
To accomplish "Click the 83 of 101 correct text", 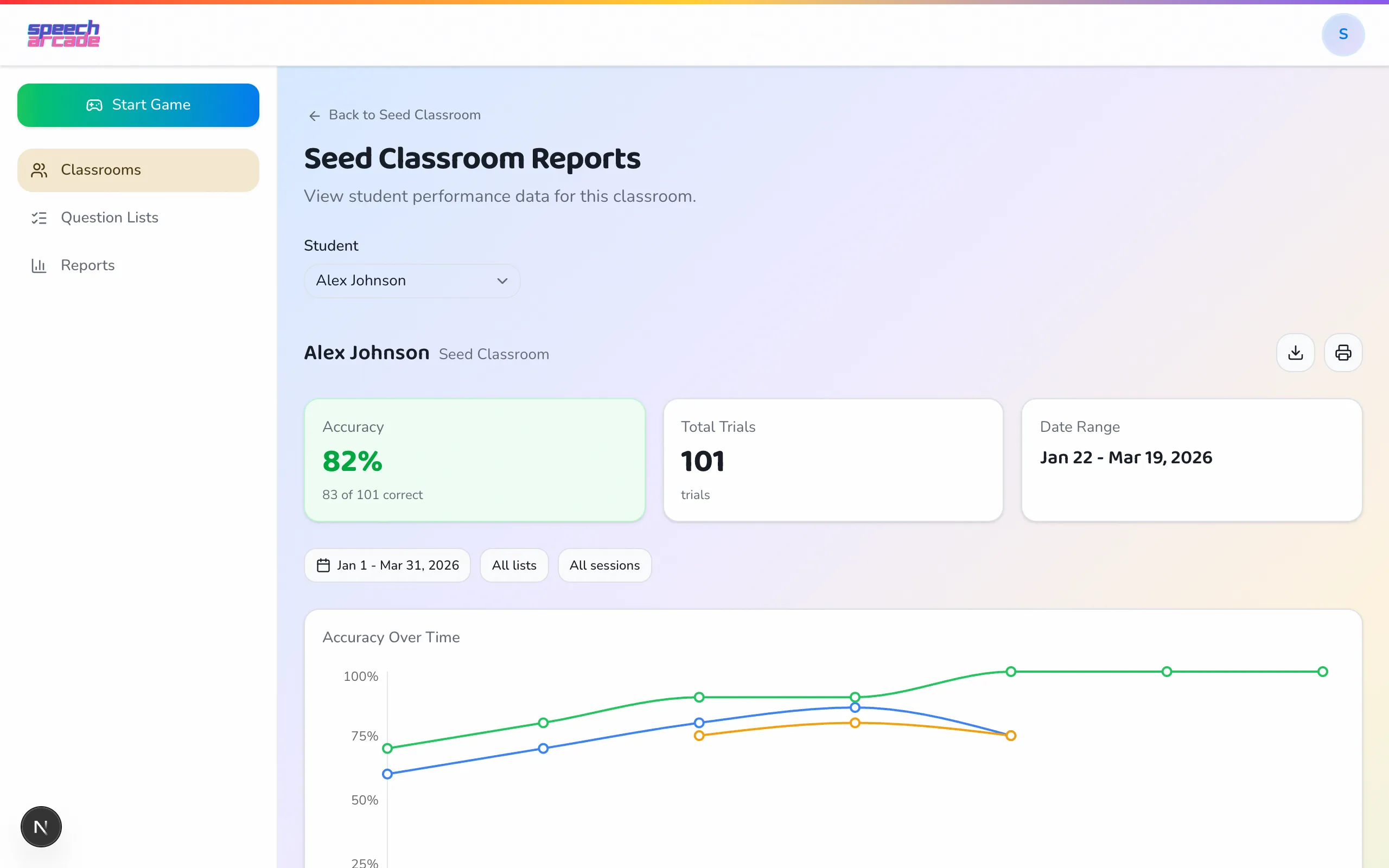I will 373,495.
